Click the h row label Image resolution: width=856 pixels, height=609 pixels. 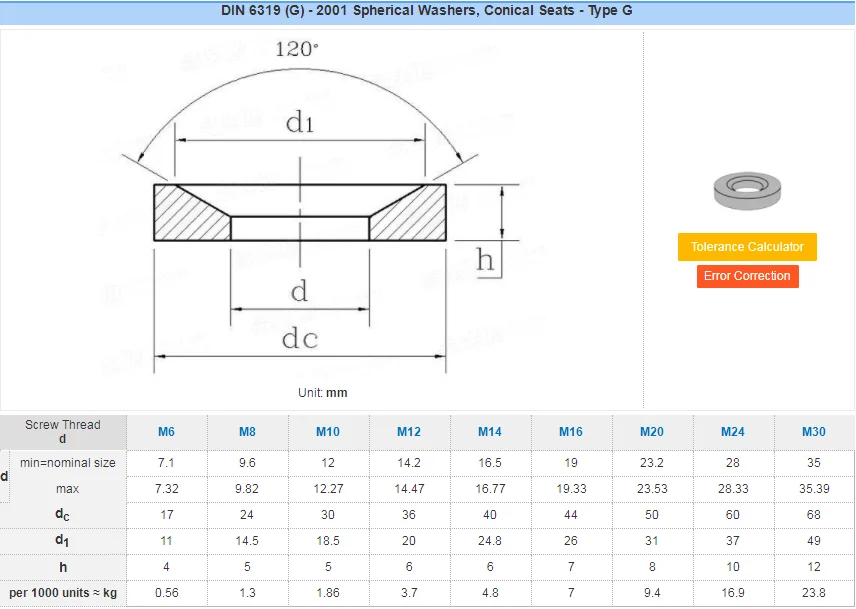coord(63,567)
